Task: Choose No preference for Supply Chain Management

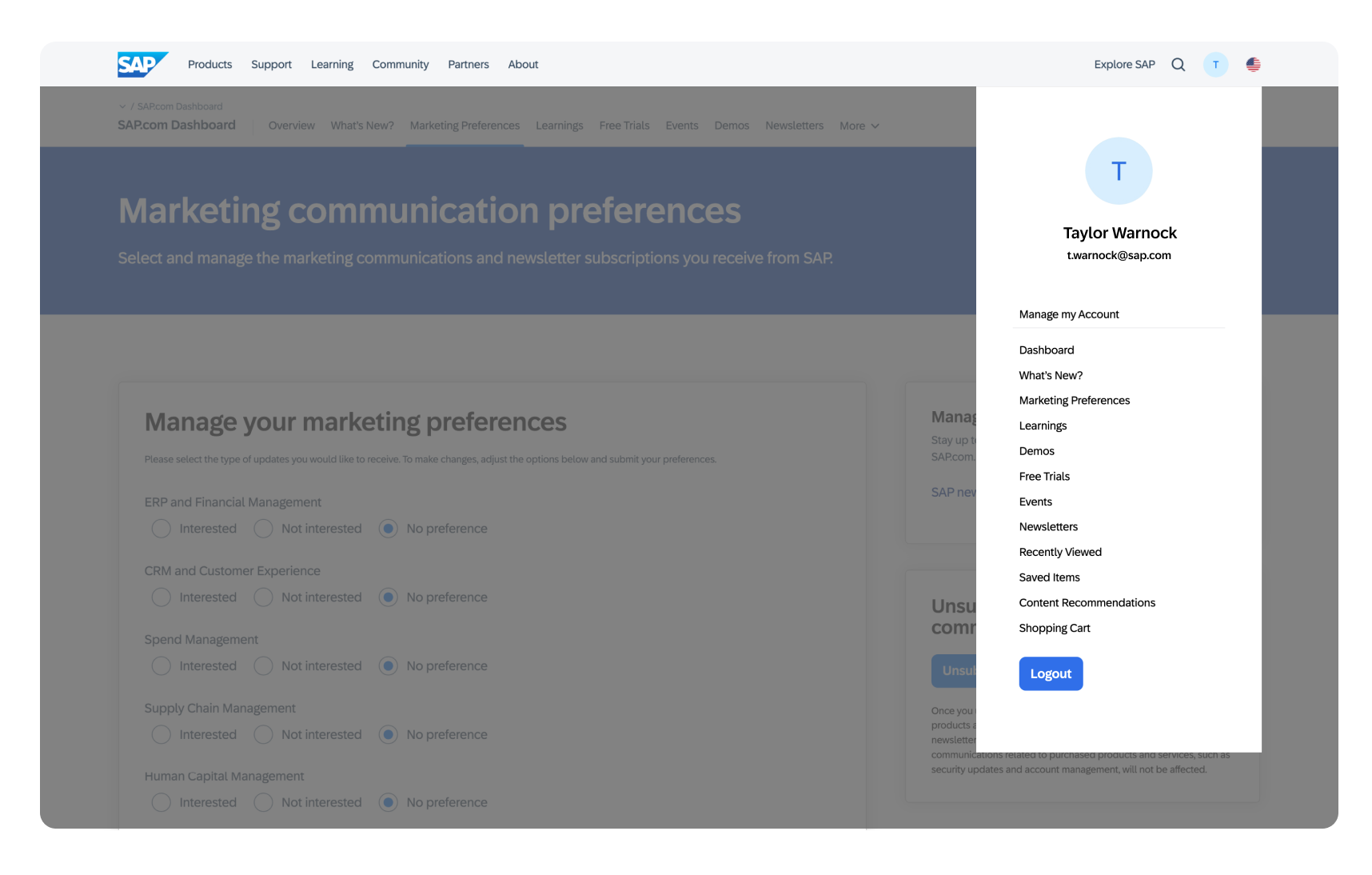Action: [388, 734]
